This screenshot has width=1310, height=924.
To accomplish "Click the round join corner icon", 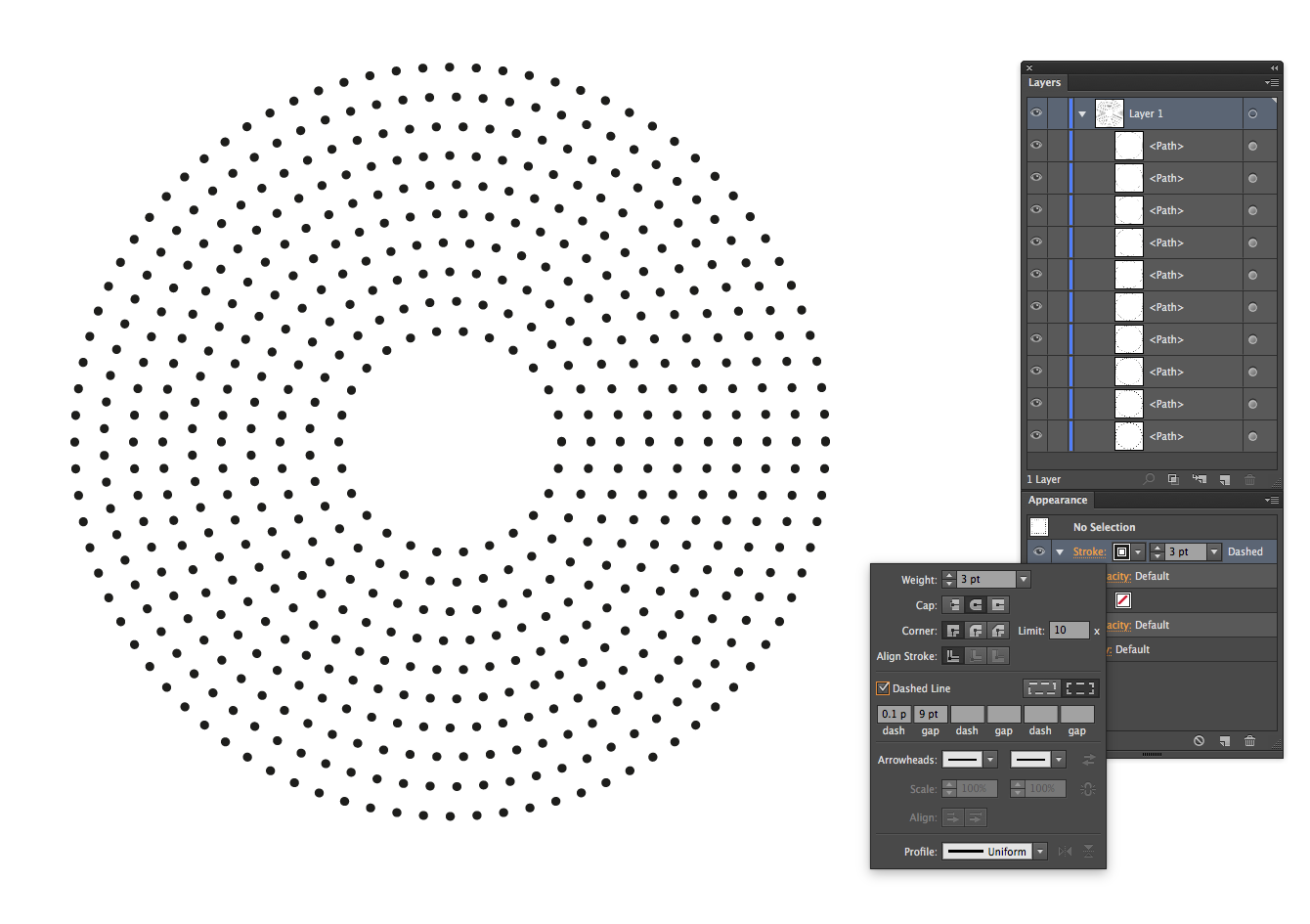I will tap(976, 631).
